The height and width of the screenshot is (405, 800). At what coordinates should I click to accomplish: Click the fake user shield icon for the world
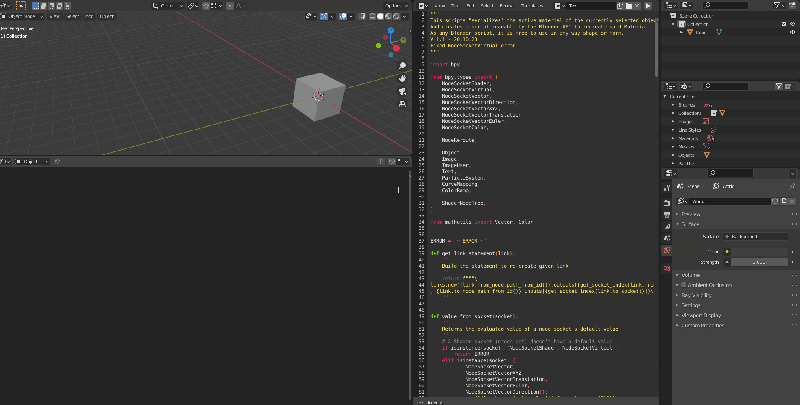tap(776, 201)
